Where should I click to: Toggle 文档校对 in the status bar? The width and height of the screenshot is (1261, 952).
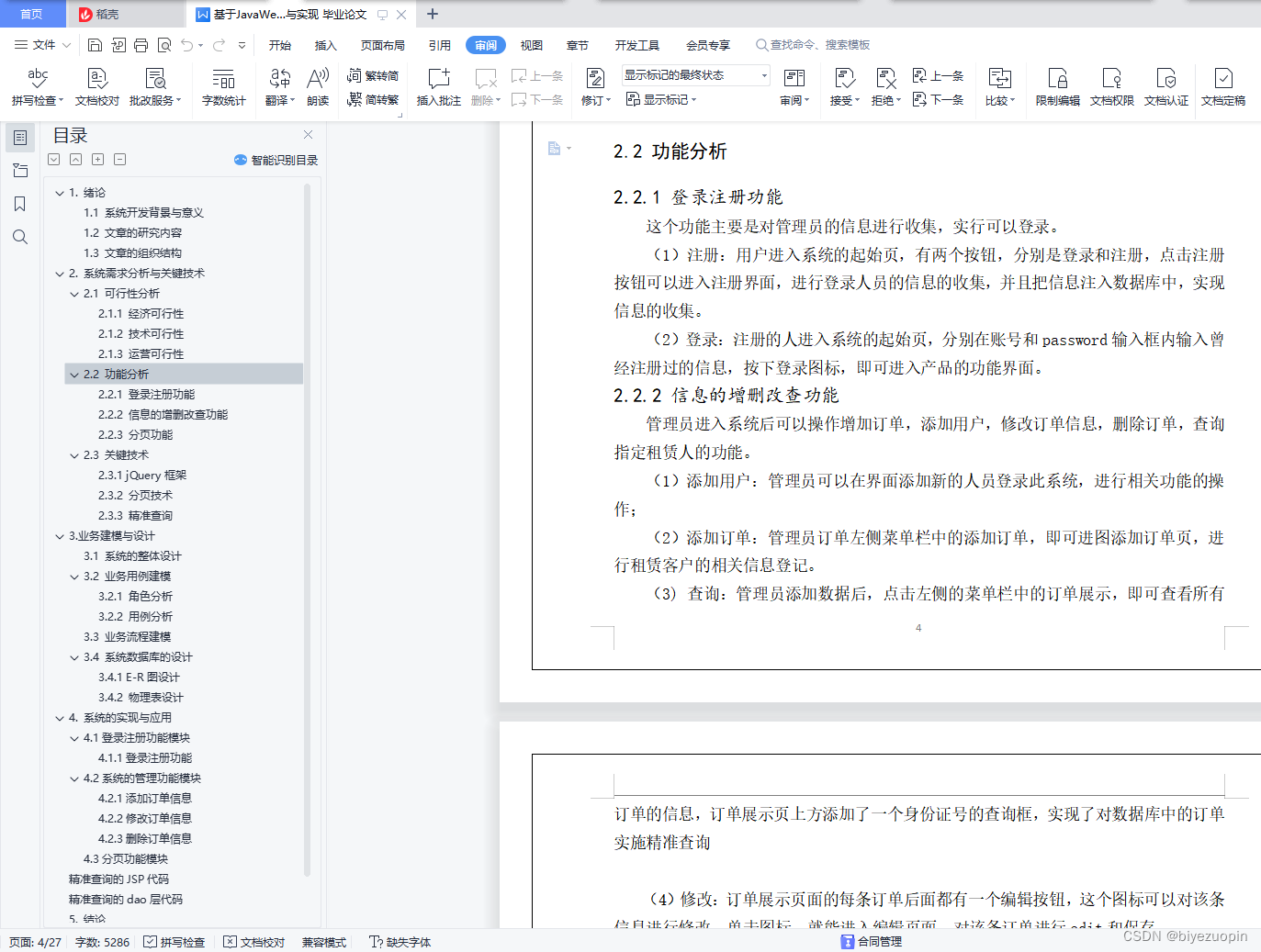[x=254, y=942]
